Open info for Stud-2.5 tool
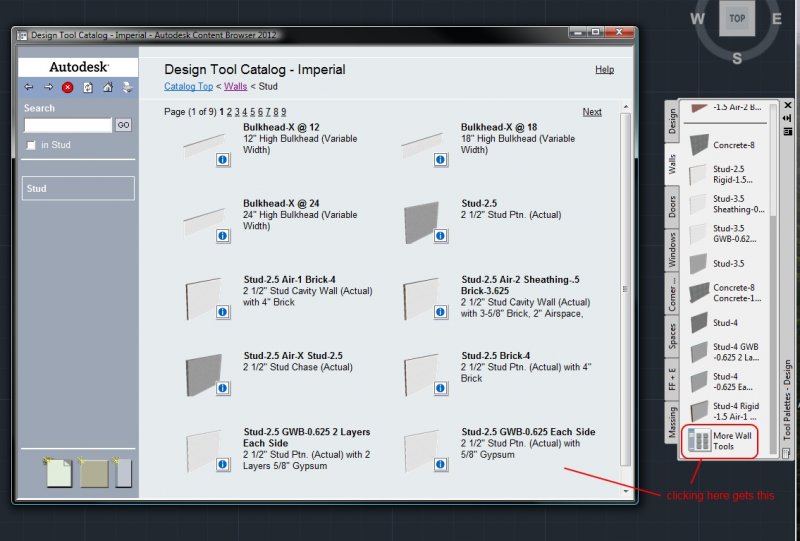800x541 pixels. pos(441,236)
